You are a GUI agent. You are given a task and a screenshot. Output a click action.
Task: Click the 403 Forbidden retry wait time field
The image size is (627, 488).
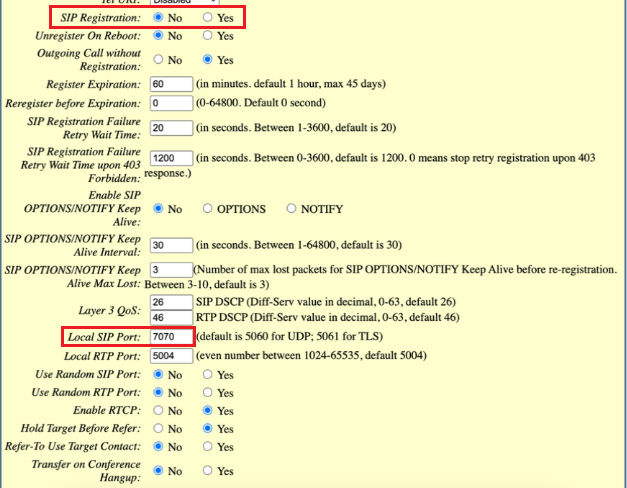click(172, 158)
